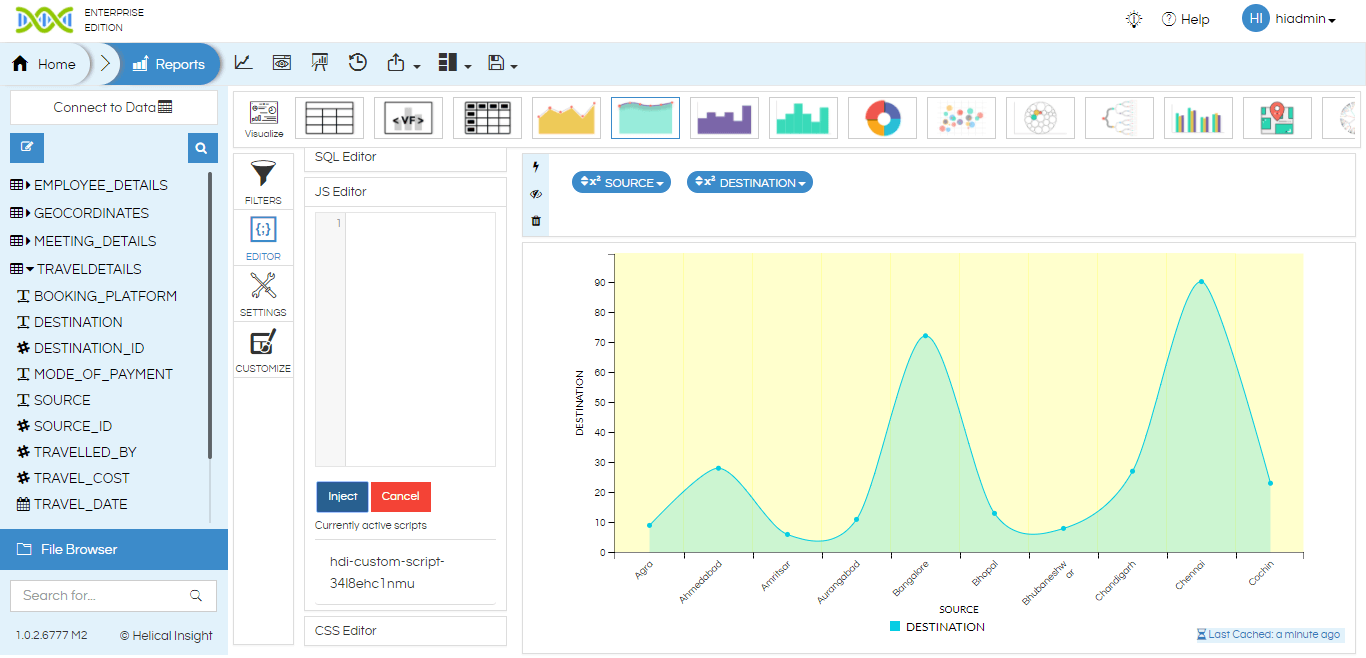This screenshot has height=658, width=1366.
Task: Click inside the JS code editor area
Action: click(x=420, y=339)
